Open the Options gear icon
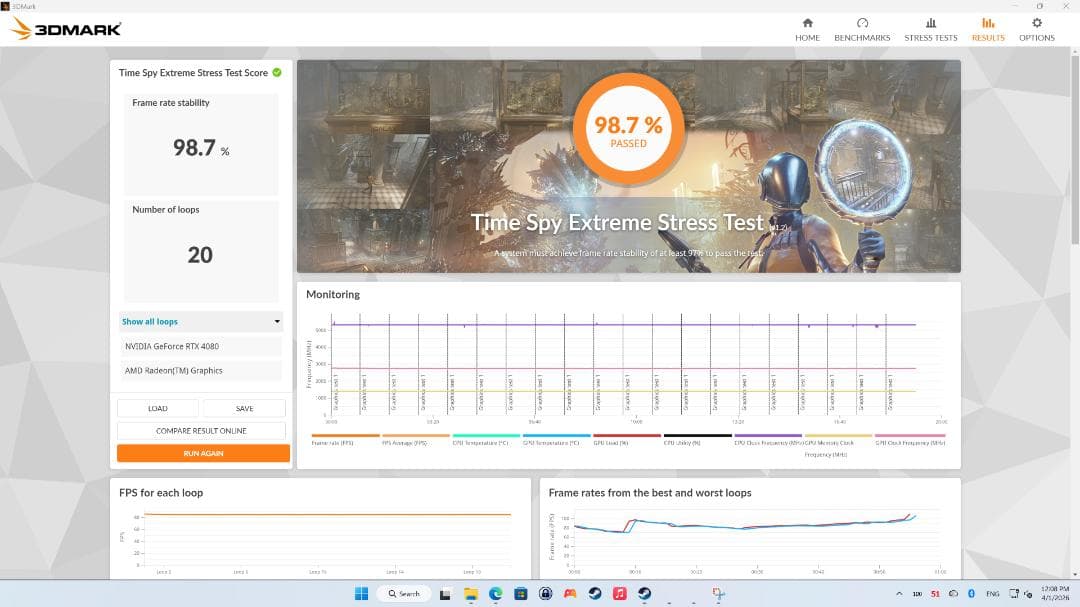The image size is (1080, 607). tap(1037, 23)
